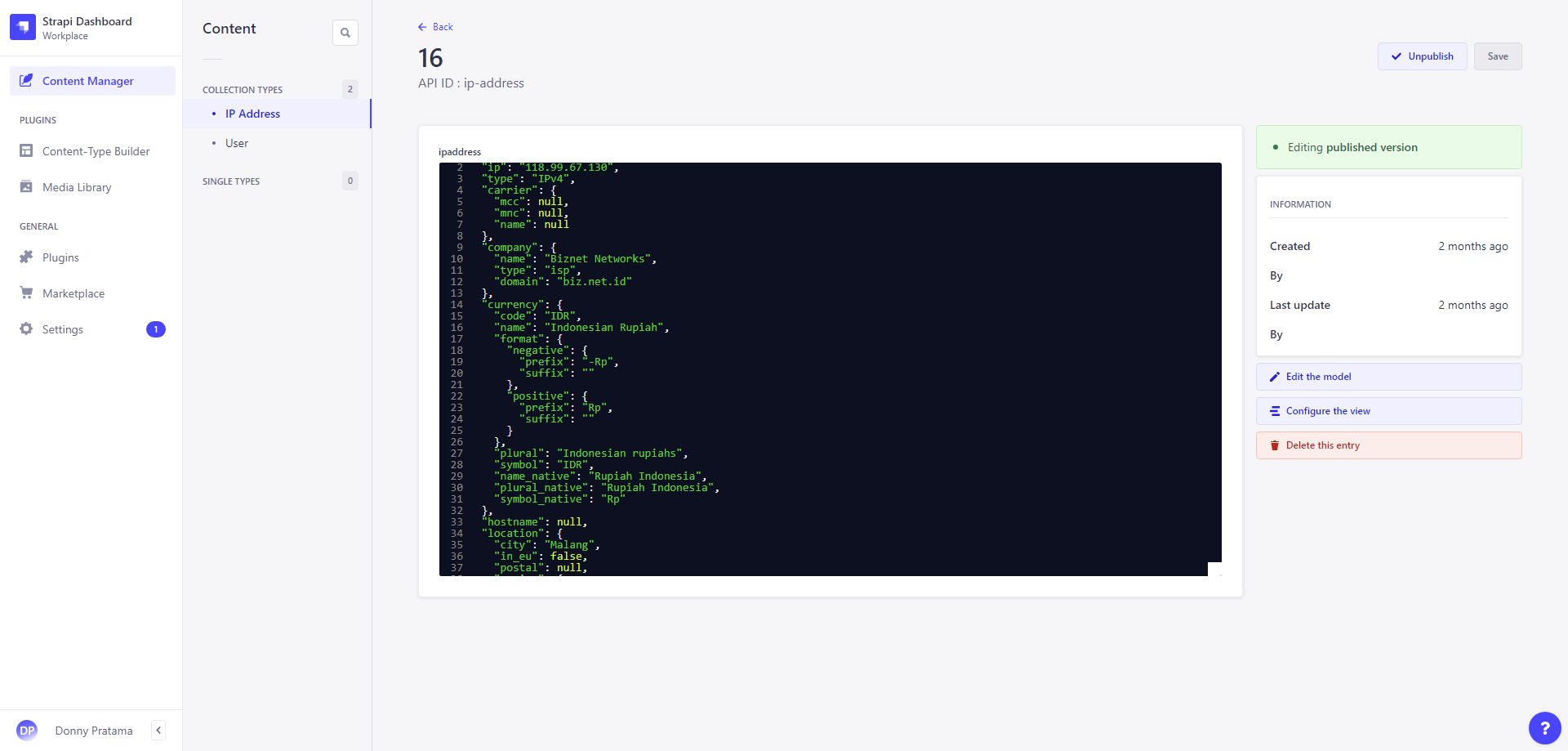The image size is (1568, 751).
Task: Go Back to the entries list
Action: click(436, 27)
